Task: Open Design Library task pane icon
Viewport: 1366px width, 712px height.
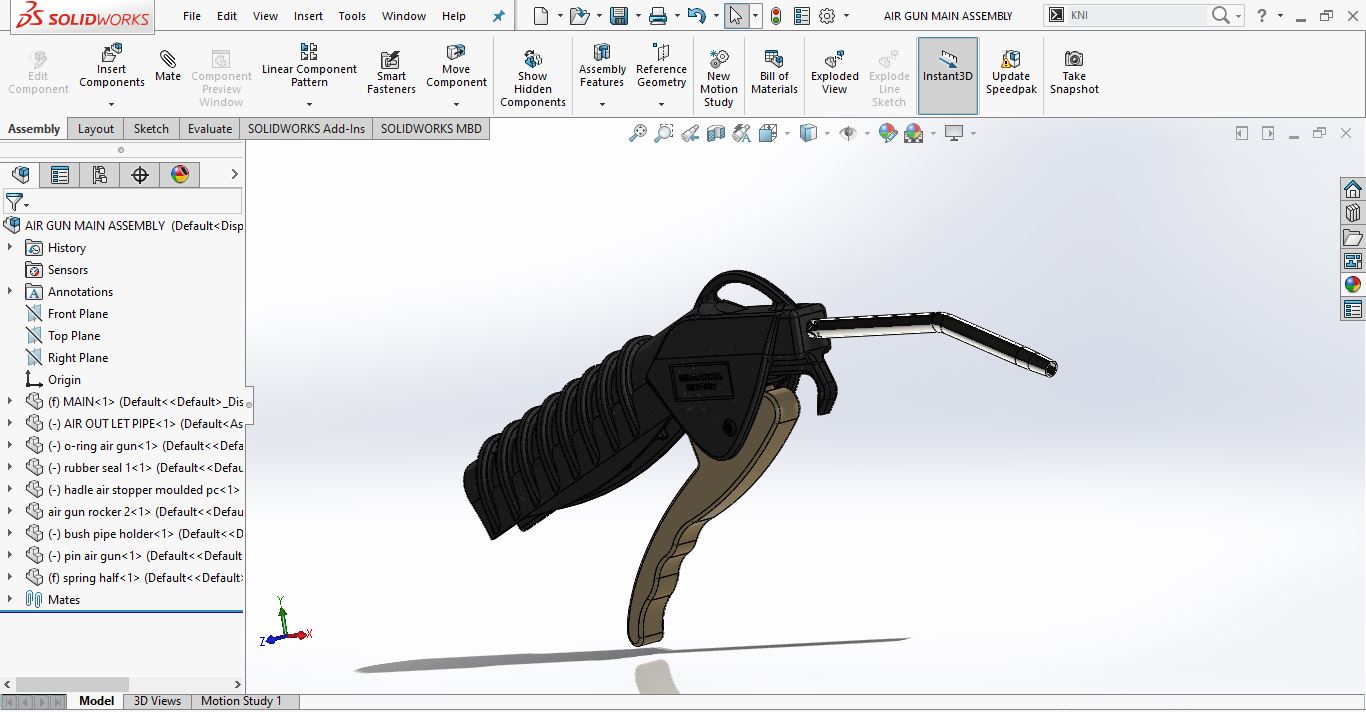Action: pos(1353,213)
